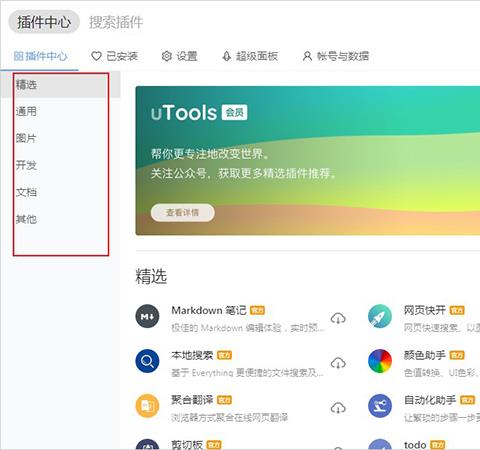Open the 聚合翻译 plugin title
The height and width of the screenshot is (450, 480).
point(192,400)
